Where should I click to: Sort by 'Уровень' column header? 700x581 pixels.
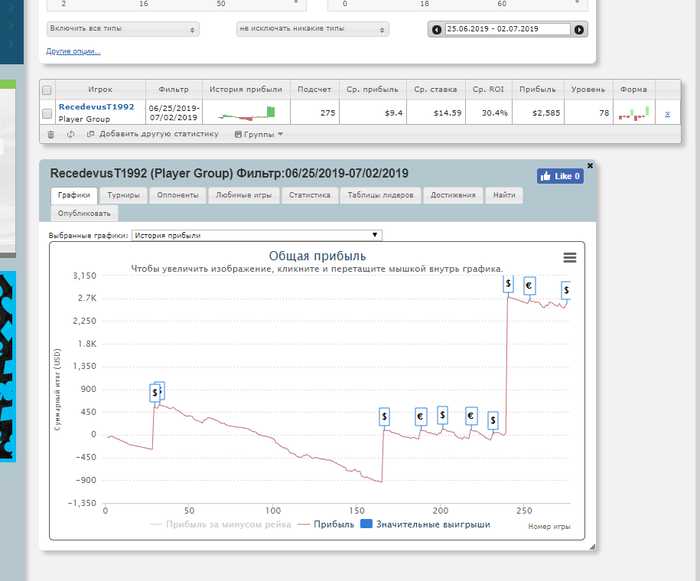point(588,89)
